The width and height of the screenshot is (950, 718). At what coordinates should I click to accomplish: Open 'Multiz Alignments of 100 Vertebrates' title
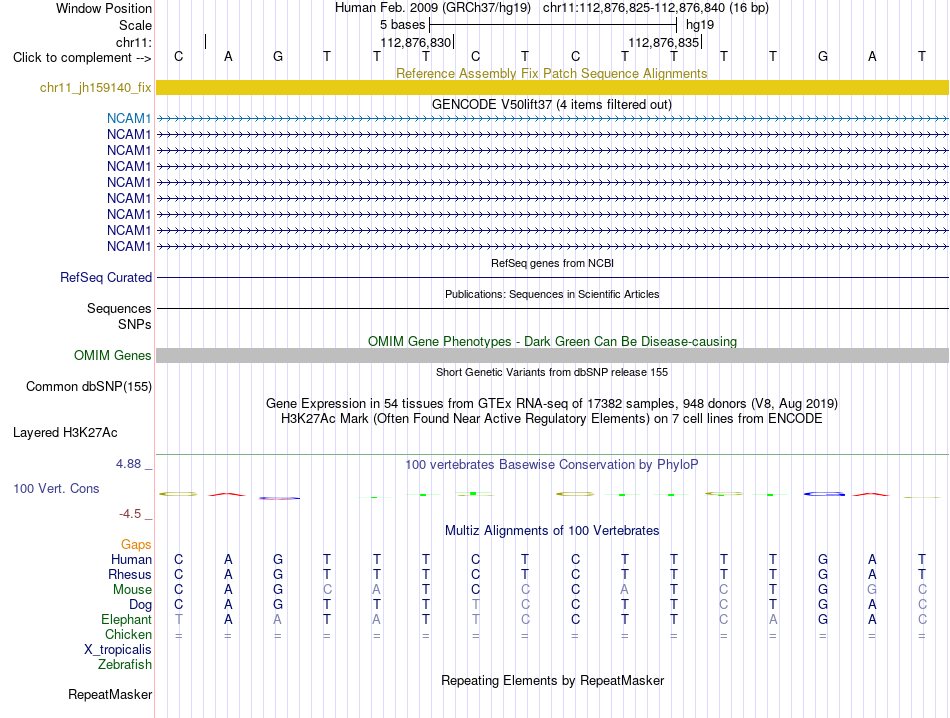pyautogui.click(x=552, y=531)
